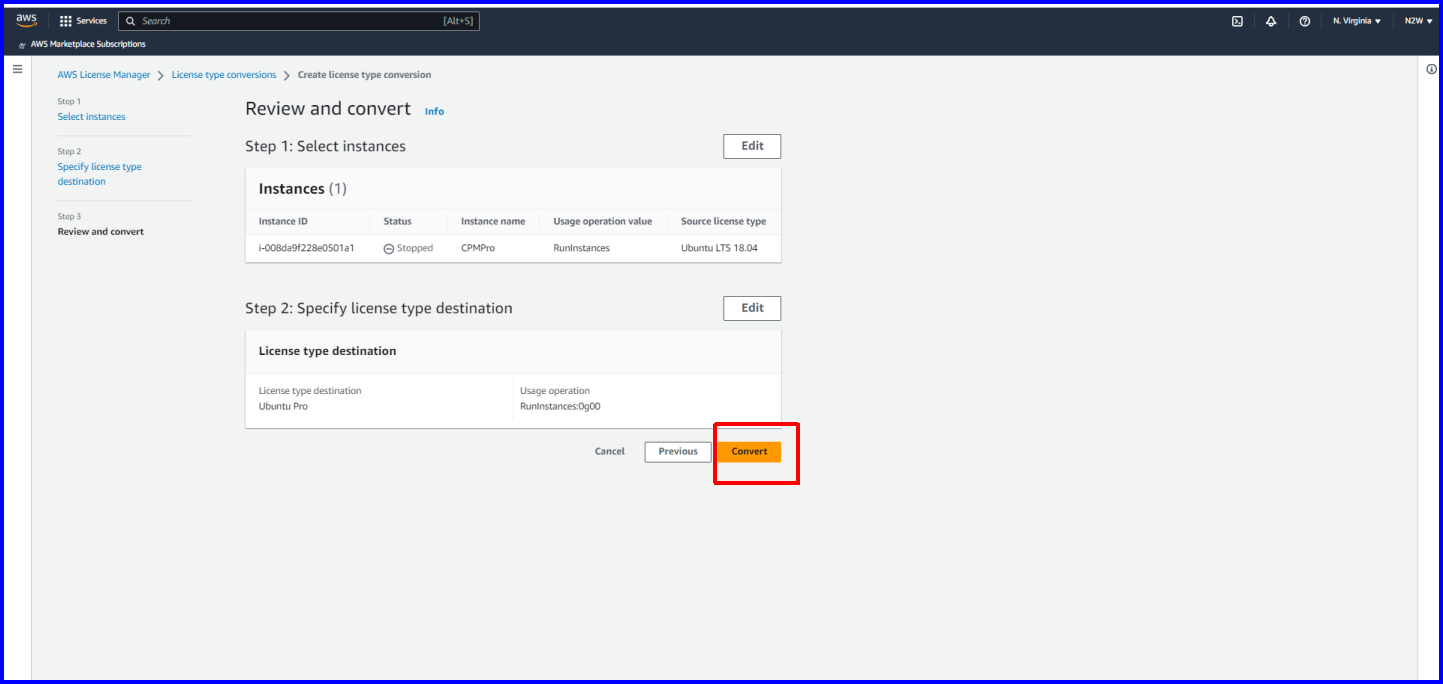Go to License type conversions breadcrumb
Image resolution: width=1443 pixels, height=684 pixels.
pos(224,75)
